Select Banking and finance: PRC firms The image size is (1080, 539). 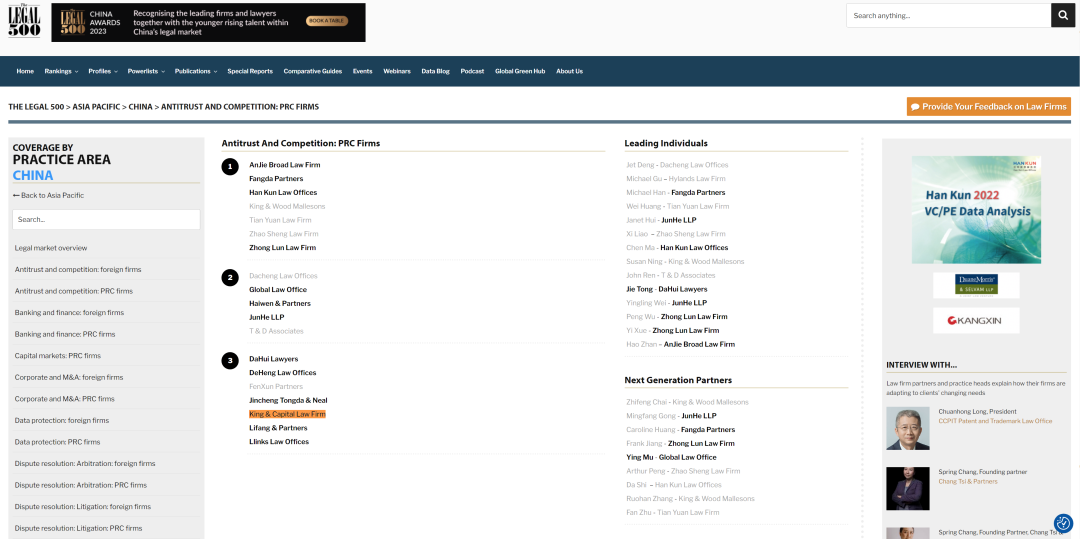point(65,334)
